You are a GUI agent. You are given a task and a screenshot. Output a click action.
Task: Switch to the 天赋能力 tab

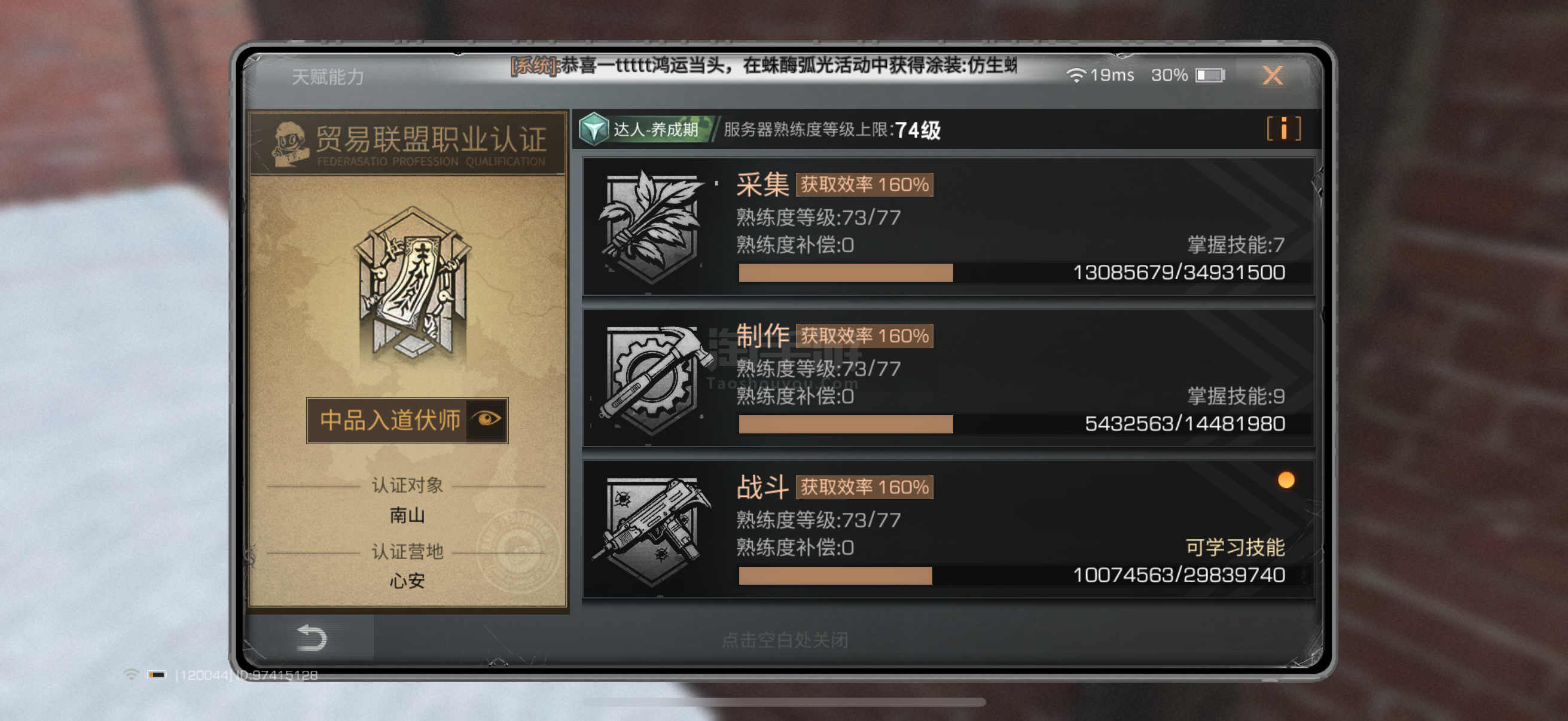pyautogui.click(x=328, y=77)
